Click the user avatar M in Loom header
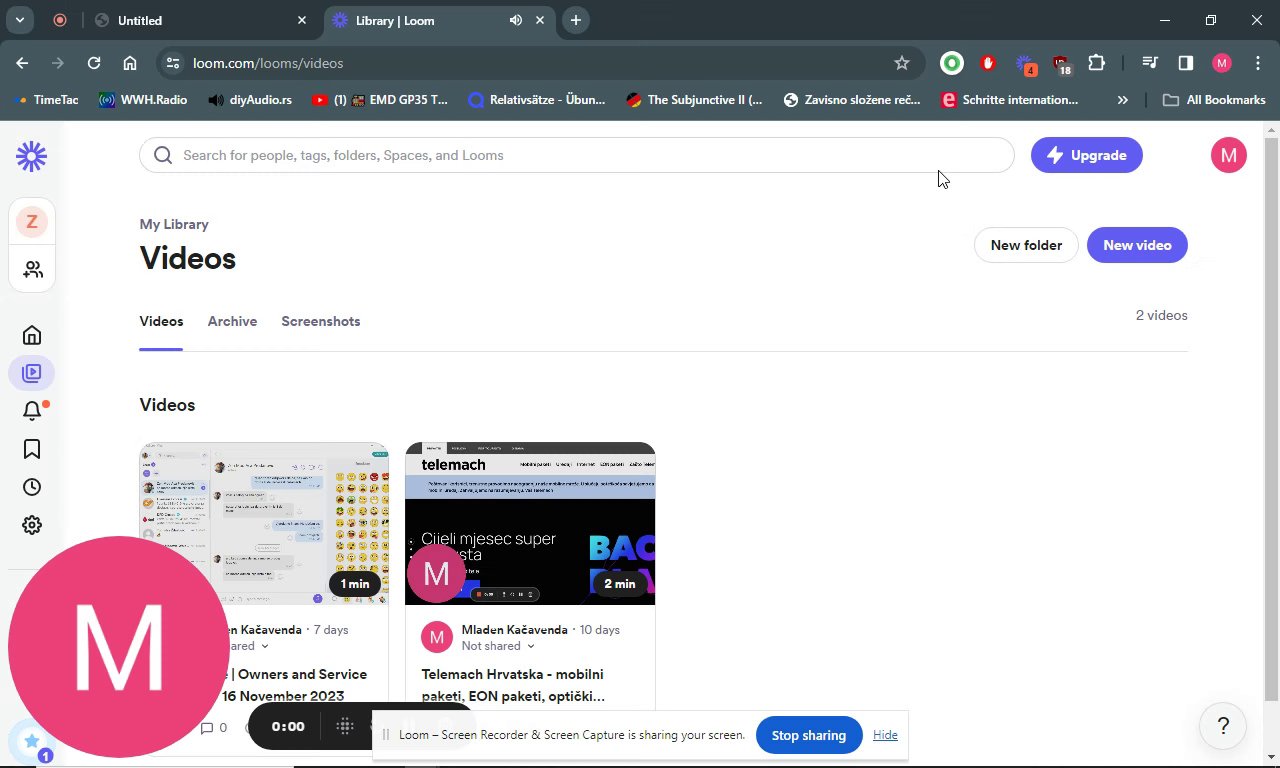Screen dimensions: 1280x768 pyautogui.click(x=1229, y=155)
